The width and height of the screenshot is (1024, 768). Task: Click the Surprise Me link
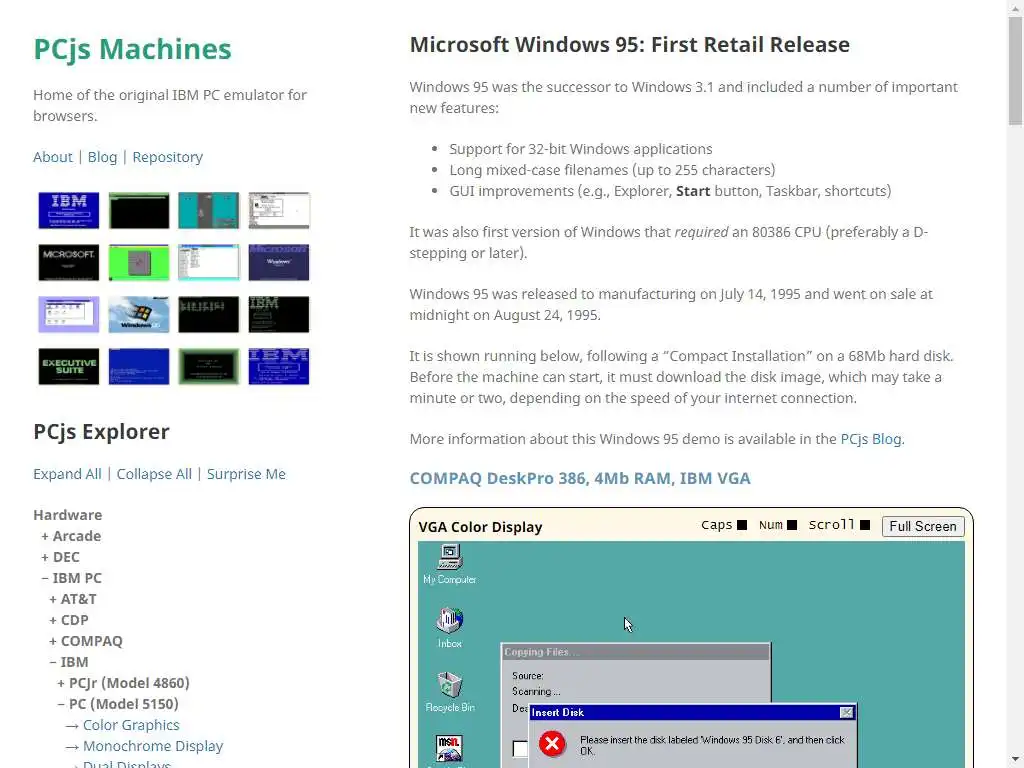246,473
